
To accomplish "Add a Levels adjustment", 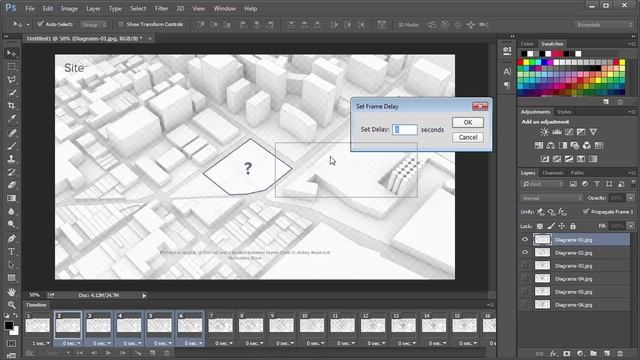I will (x=557, y=132).
